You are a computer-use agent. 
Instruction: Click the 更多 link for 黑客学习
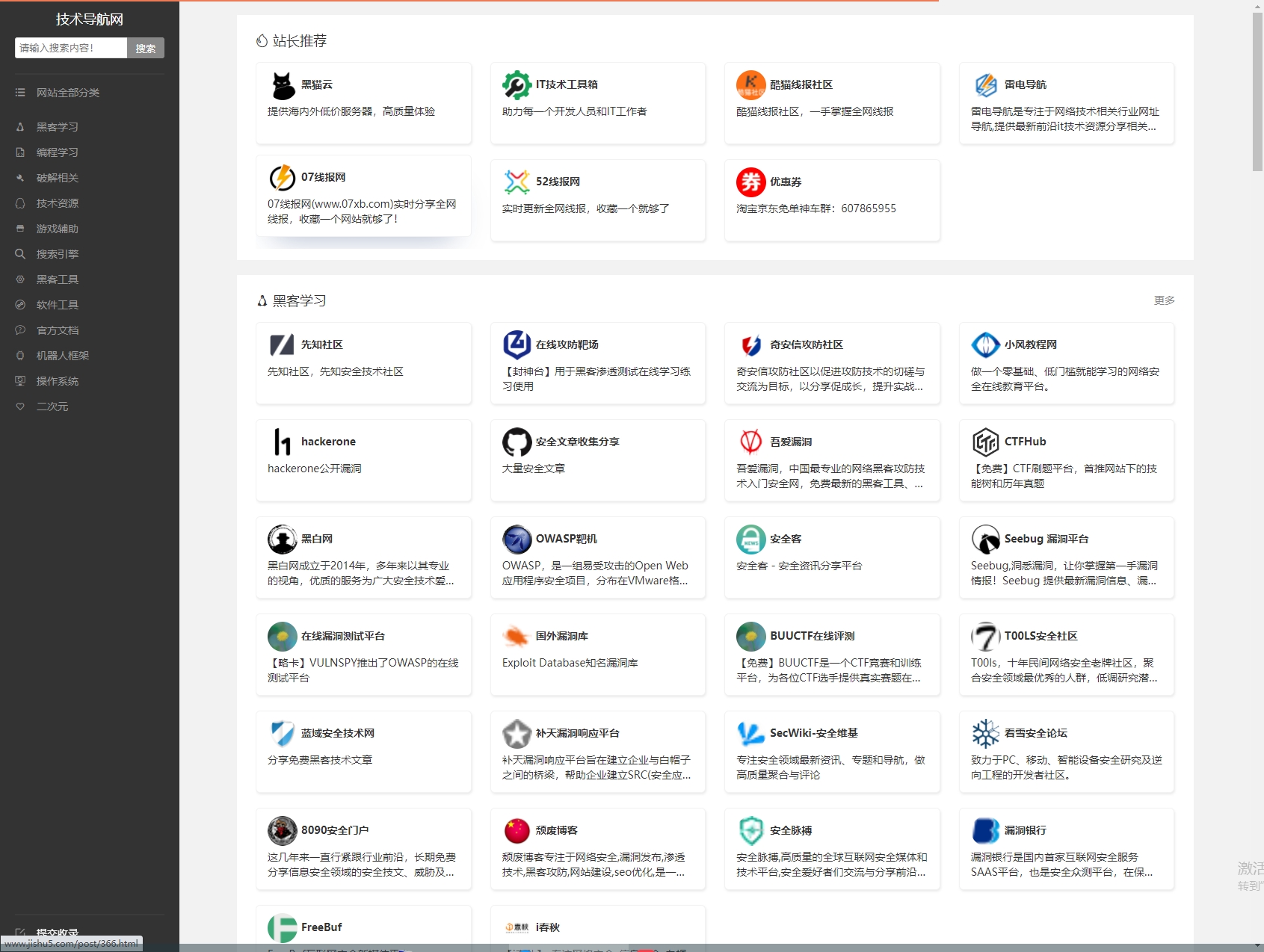pyautogui.click(x=1164, y=300)
